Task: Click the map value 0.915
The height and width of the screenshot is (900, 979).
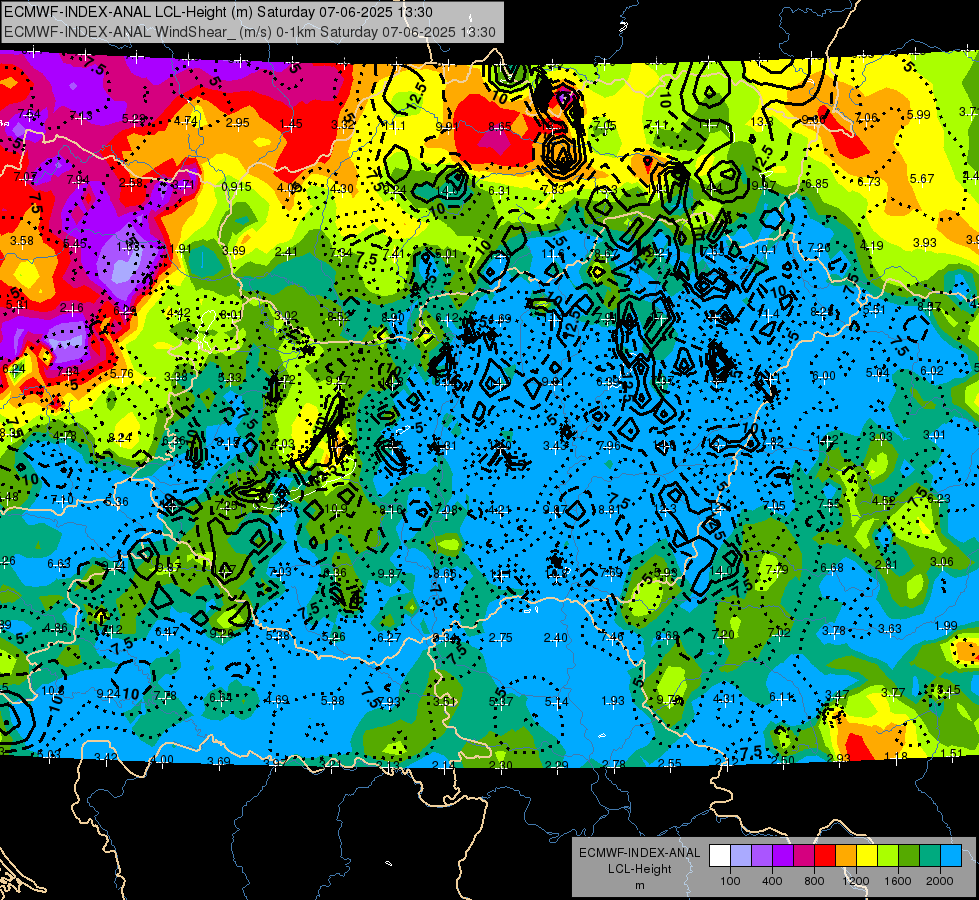Action: (x=237, y=187)
